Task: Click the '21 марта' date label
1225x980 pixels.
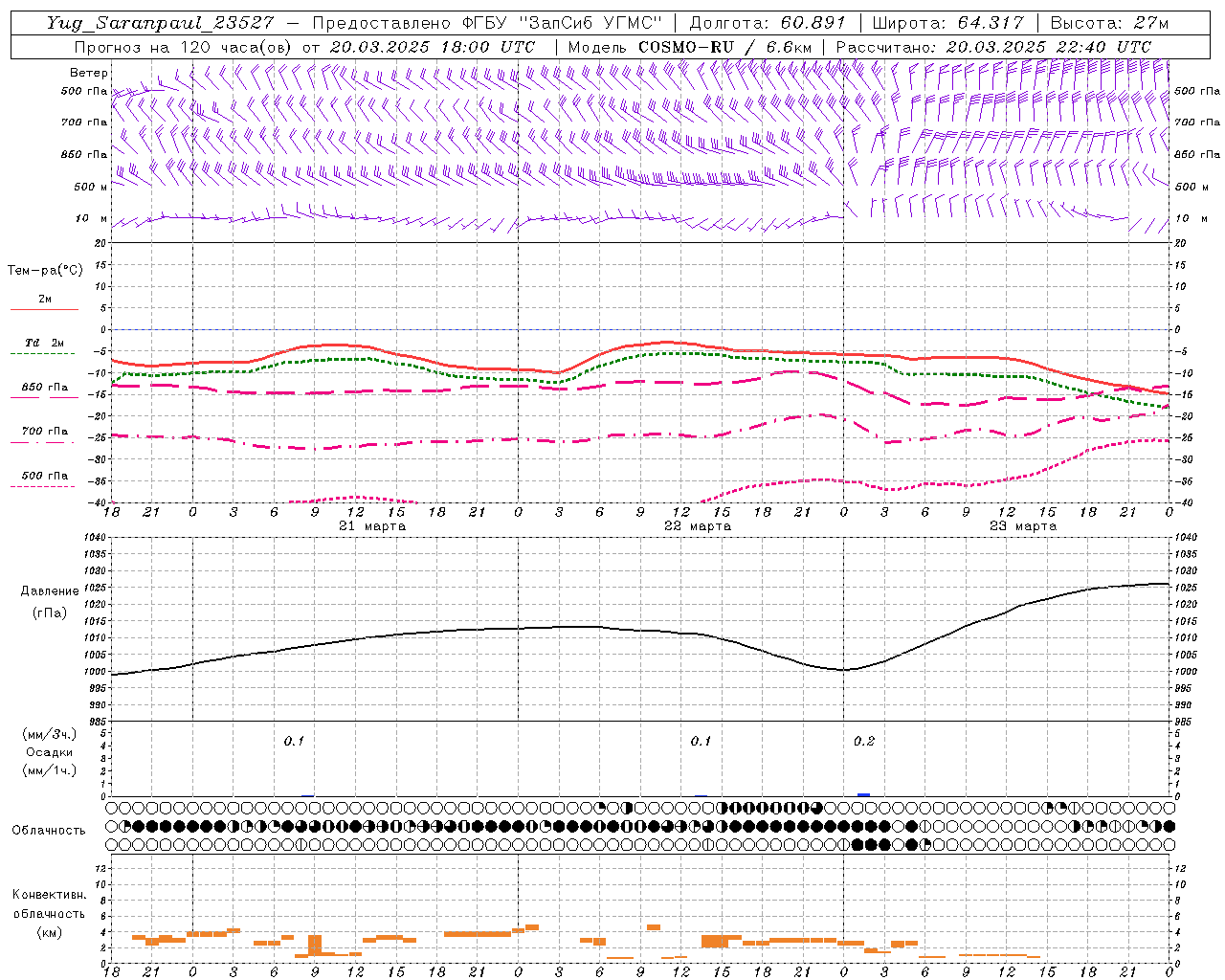Action: point(373,526)
